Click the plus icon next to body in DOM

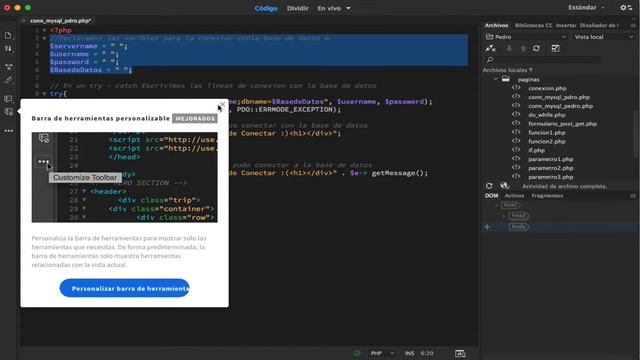click(x=487, y=227)
